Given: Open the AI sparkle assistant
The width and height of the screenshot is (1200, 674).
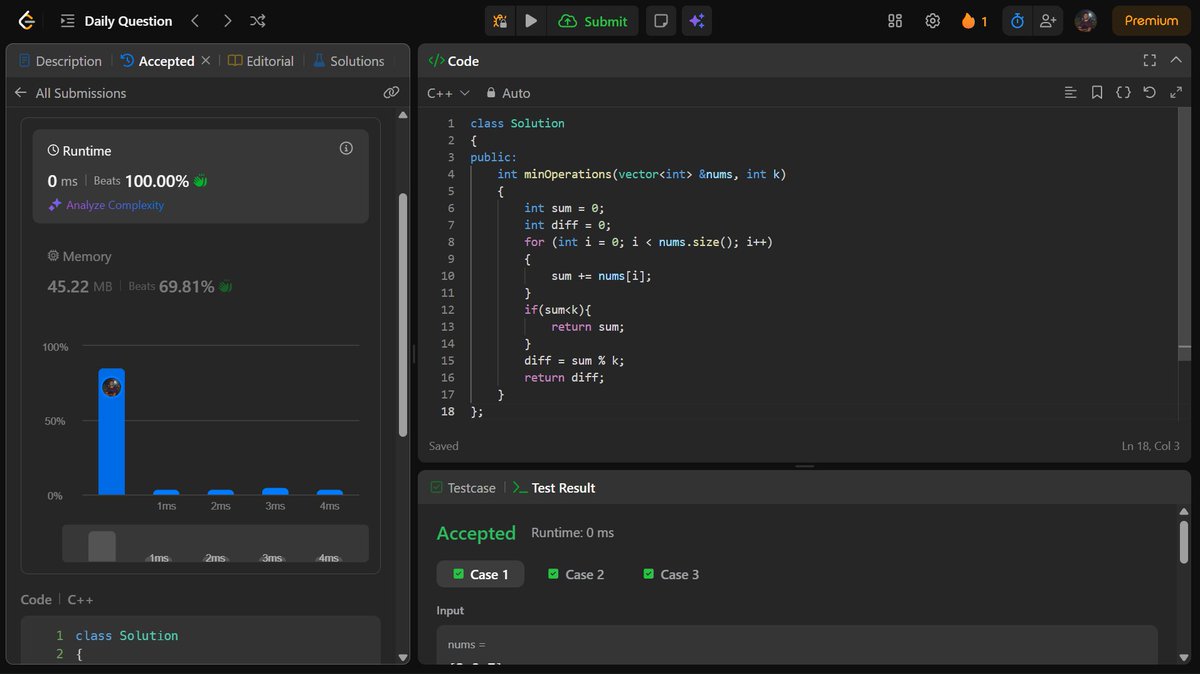Looking at the screenshot, I should [697, 21].
